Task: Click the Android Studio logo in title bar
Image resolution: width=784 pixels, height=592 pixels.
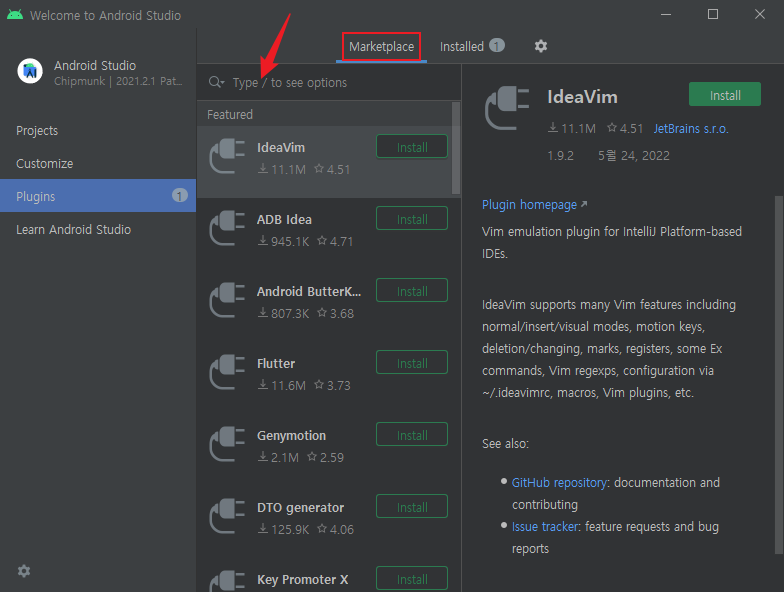Action: pos(14,14)
